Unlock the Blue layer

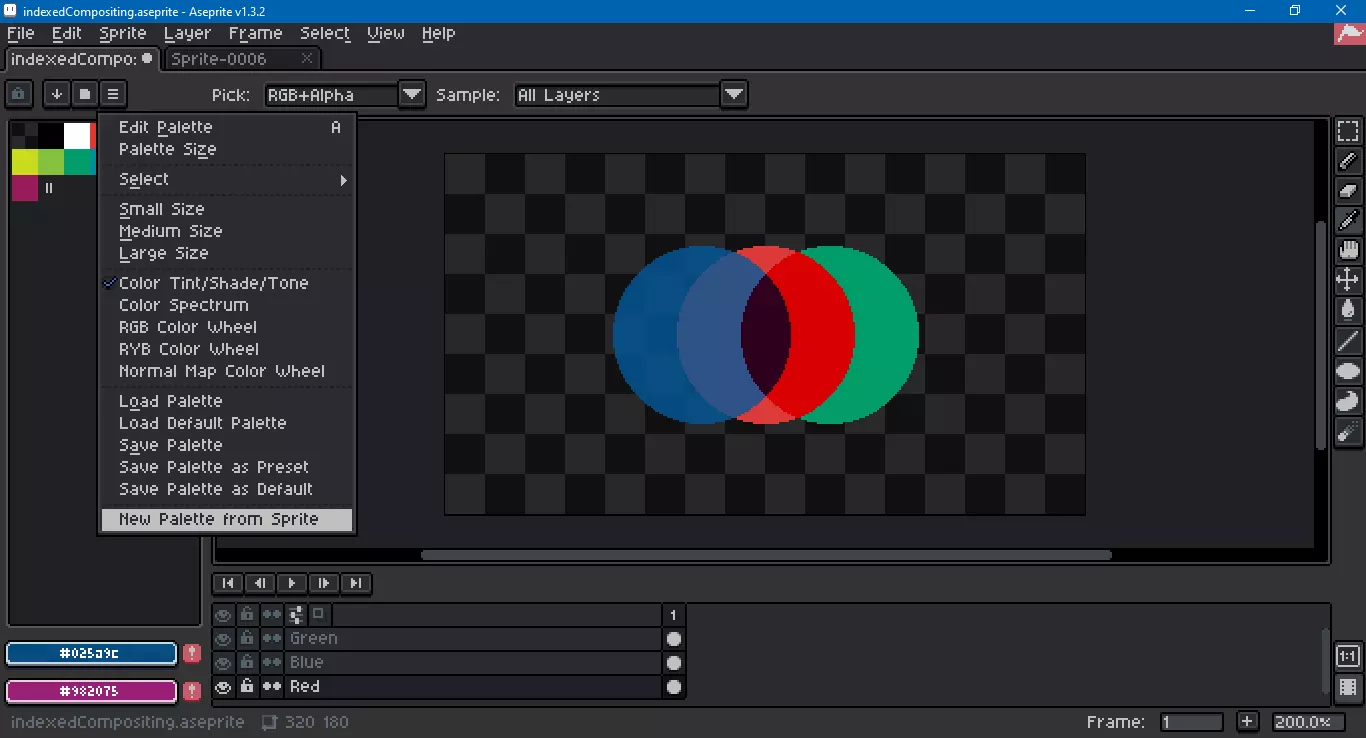click(247, 662)
